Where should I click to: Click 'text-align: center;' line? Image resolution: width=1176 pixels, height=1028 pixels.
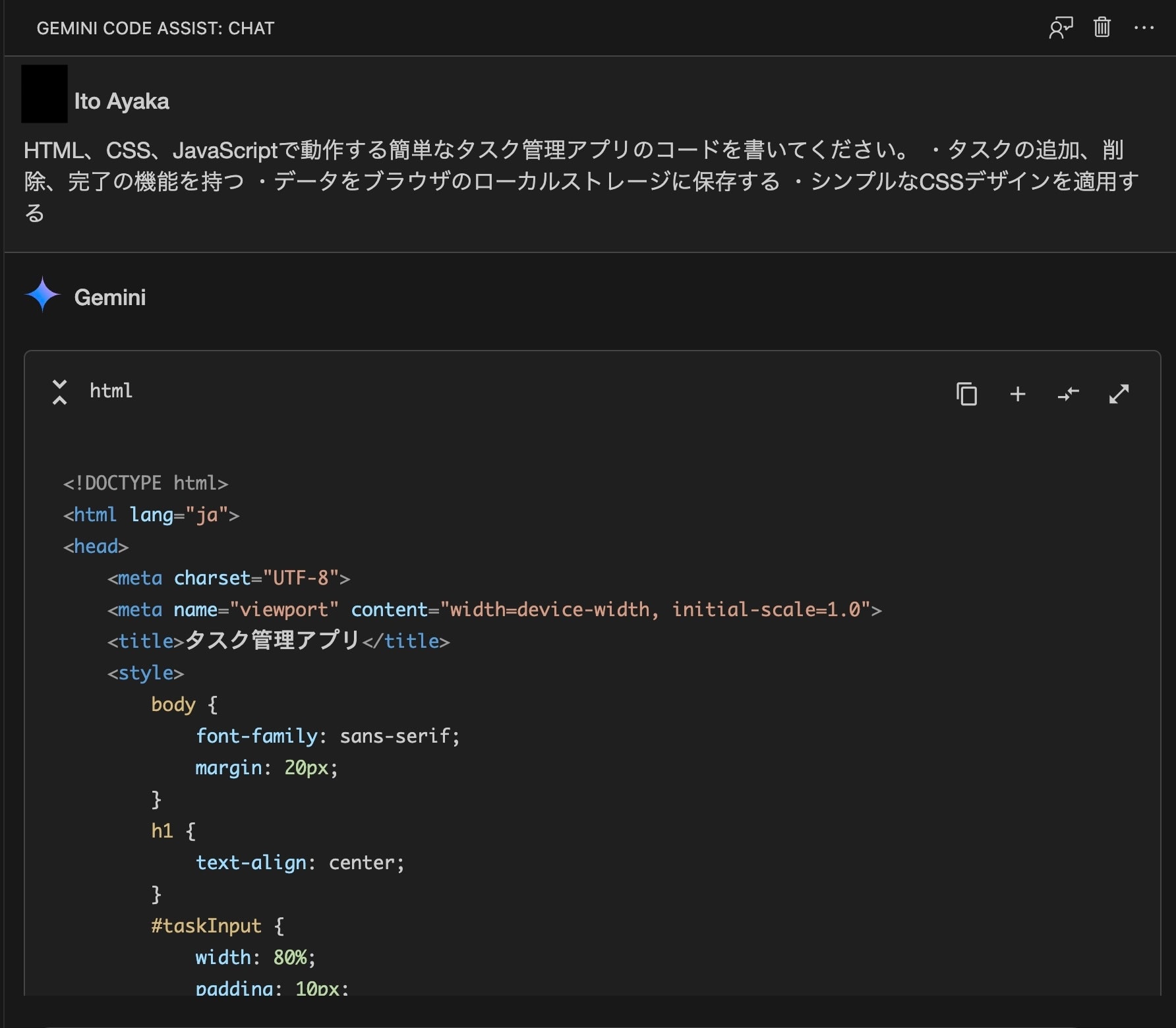300,863
